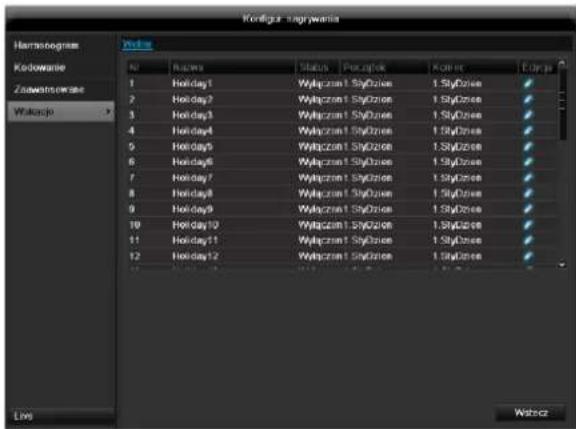Click the Nazwa column header
The image size is (576, 429).
(x=232, y=68)
